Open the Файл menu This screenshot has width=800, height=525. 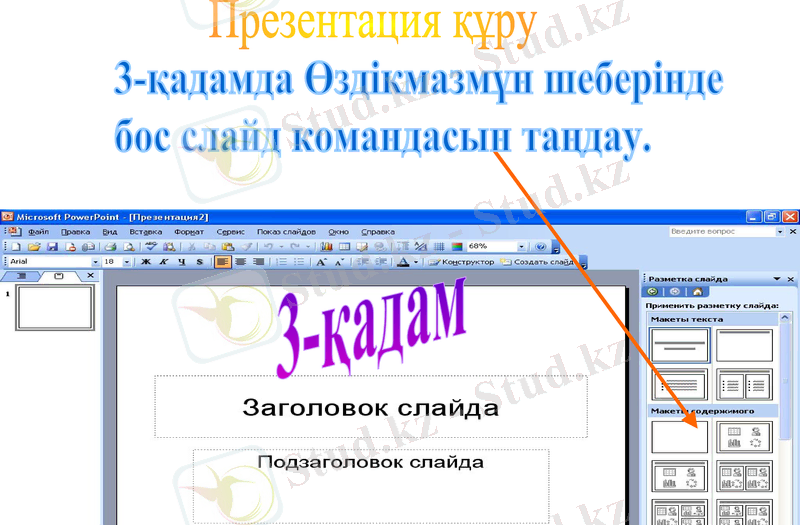pos(38,232)
